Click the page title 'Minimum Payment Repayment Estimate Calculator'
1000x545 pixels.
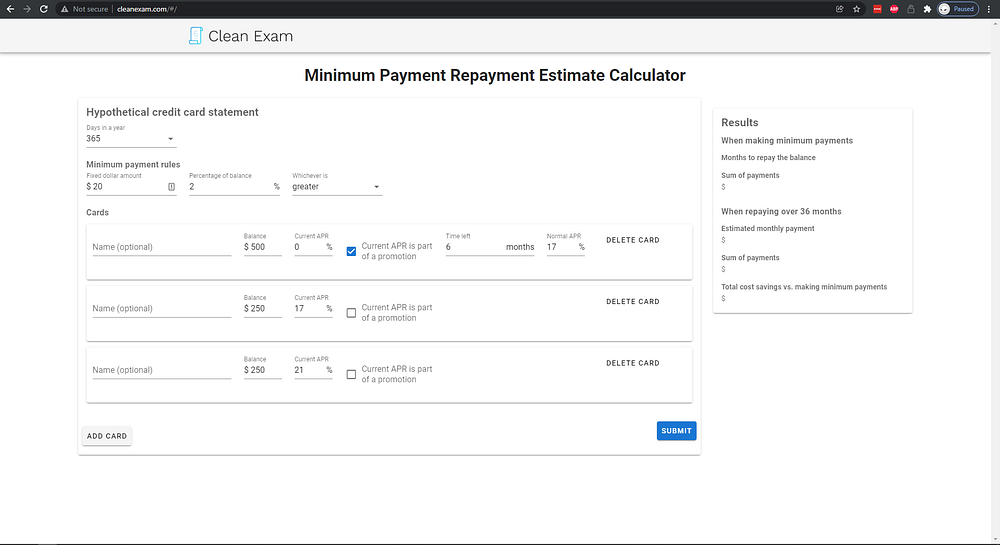[495, 75]
